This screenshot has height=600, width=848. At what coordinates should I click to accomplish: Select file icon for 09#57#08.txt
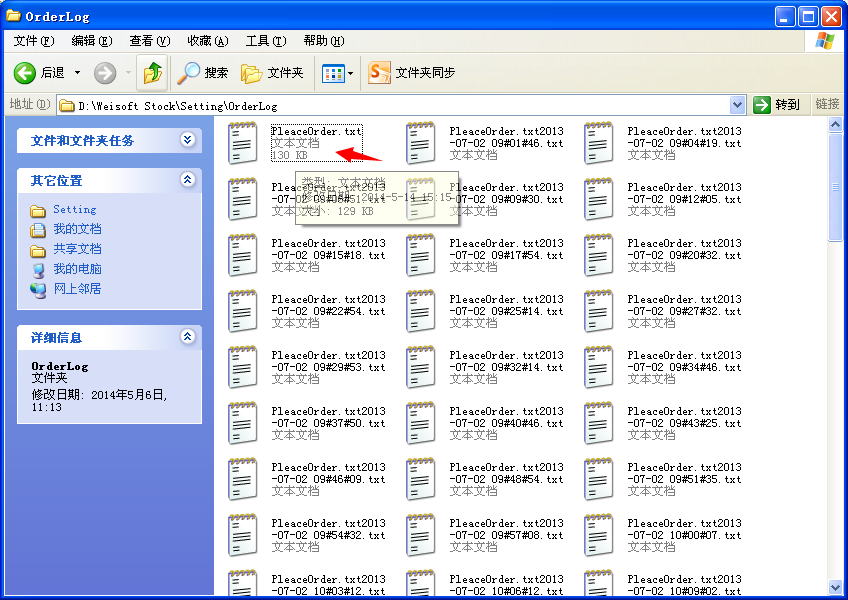pos(420,535)
